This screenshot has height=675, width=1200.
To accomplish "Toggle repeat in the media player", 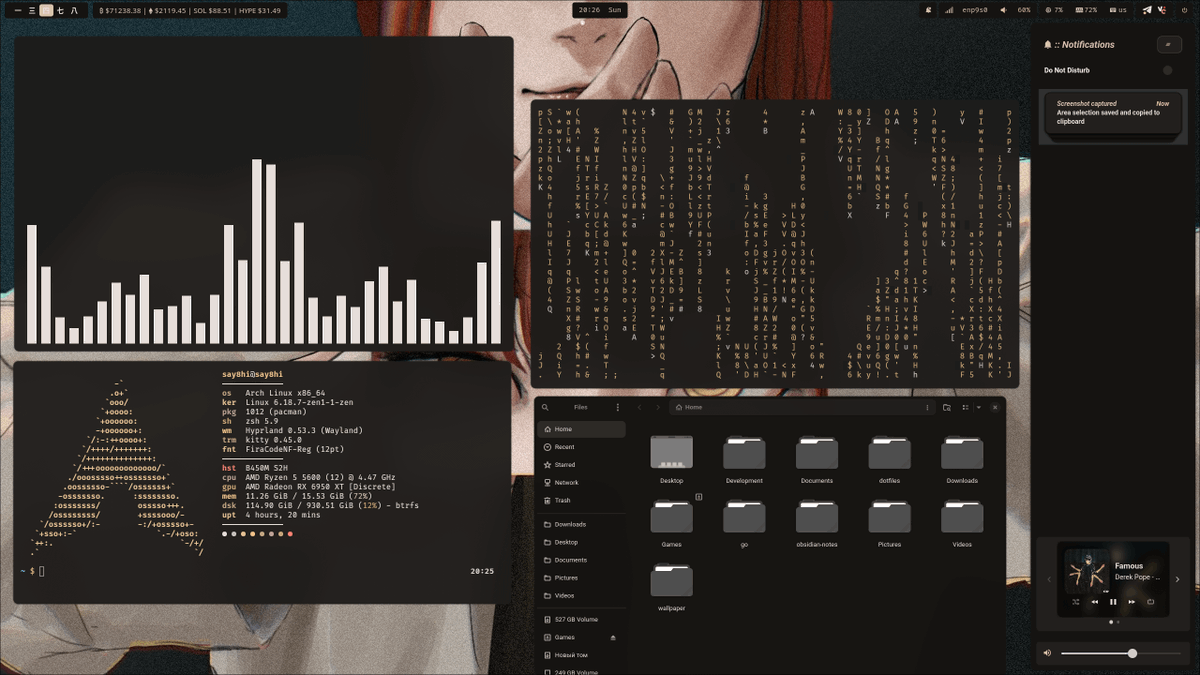I will 1152,602.
